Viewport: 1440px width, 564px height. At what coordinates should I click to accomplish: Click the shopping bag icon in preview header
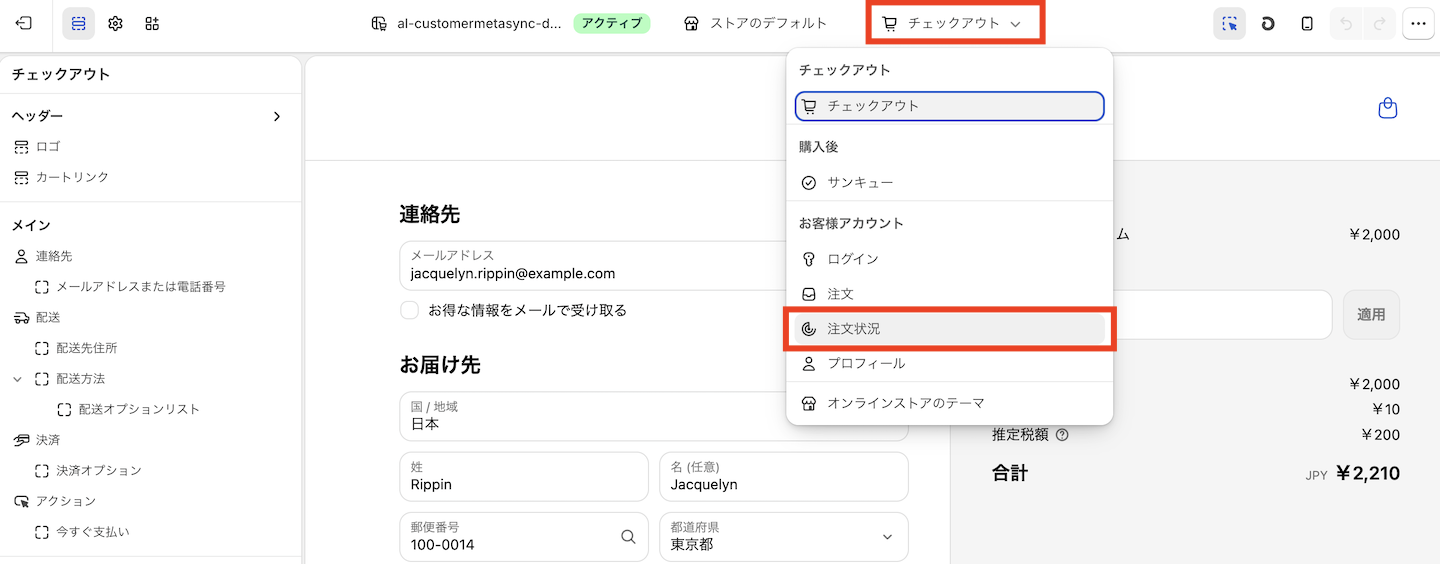tap(1387, 108)
